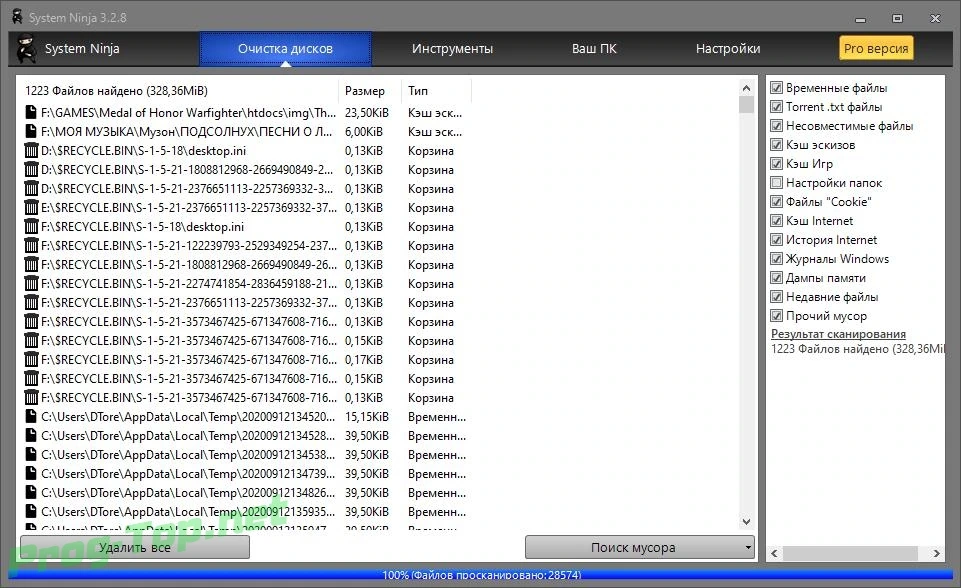Click options panel scroll-right arrow
Viewport: 961px width, 588px height.
pyautogui.click(x=936, y=553)
